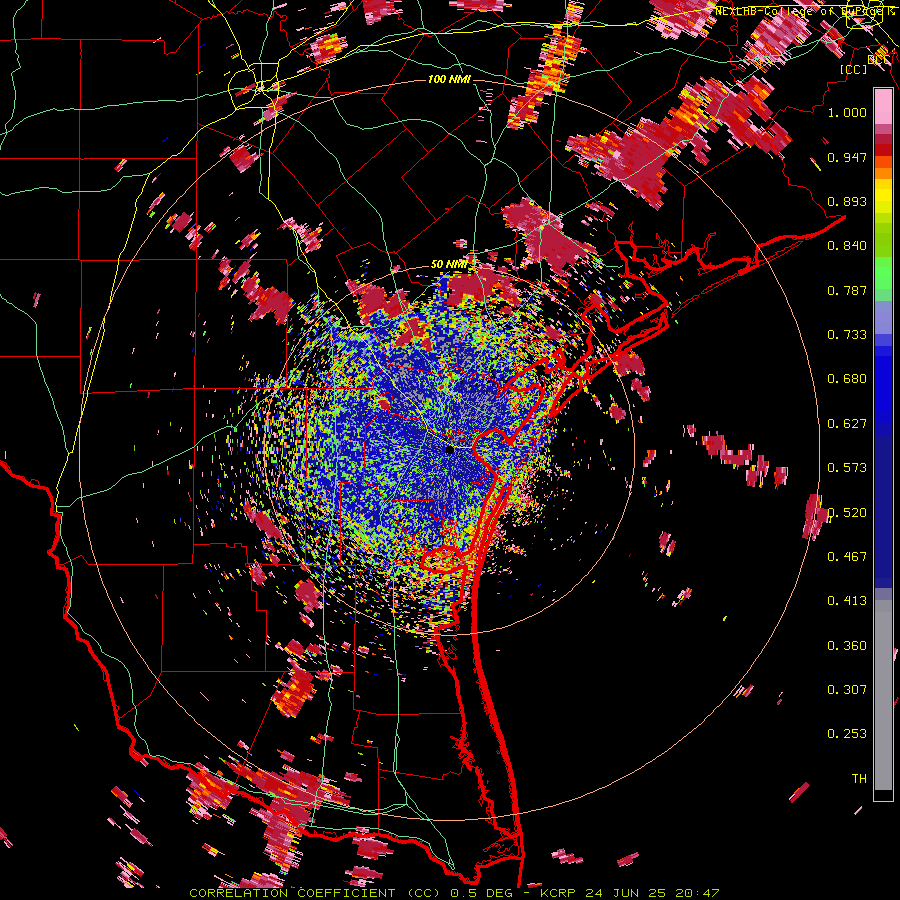Screen dimensions: 900x900
Task: Click the 0.253 scale value
Action: coord(847,734)
